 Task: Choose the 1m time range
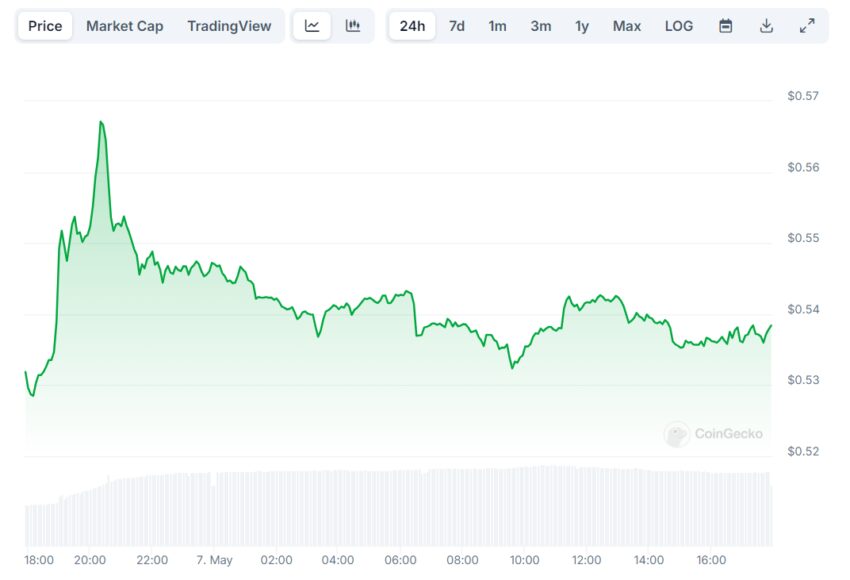497,25
